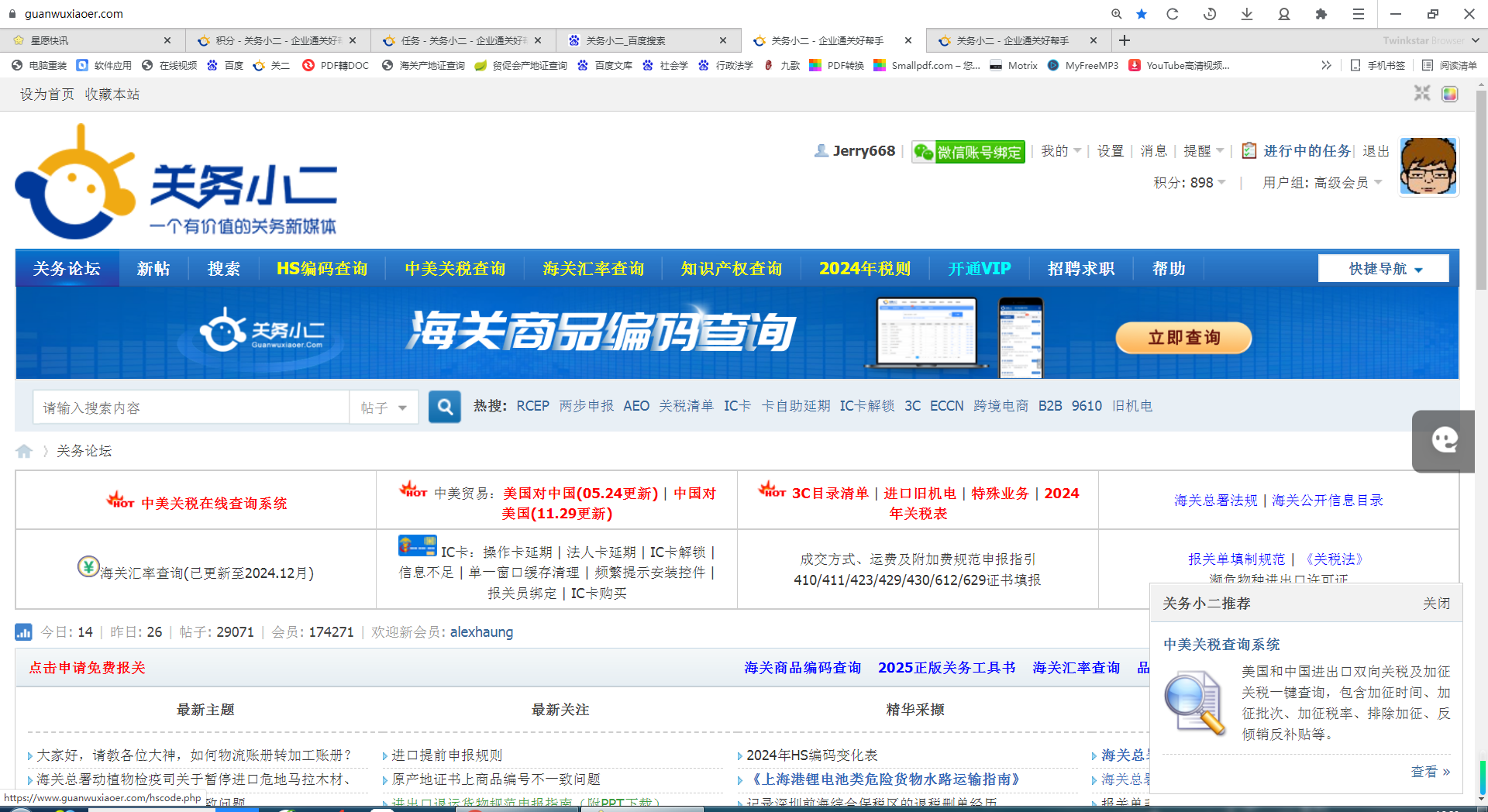
Task: Expand the 积分: 898 dropdown
Action: 1190,183
